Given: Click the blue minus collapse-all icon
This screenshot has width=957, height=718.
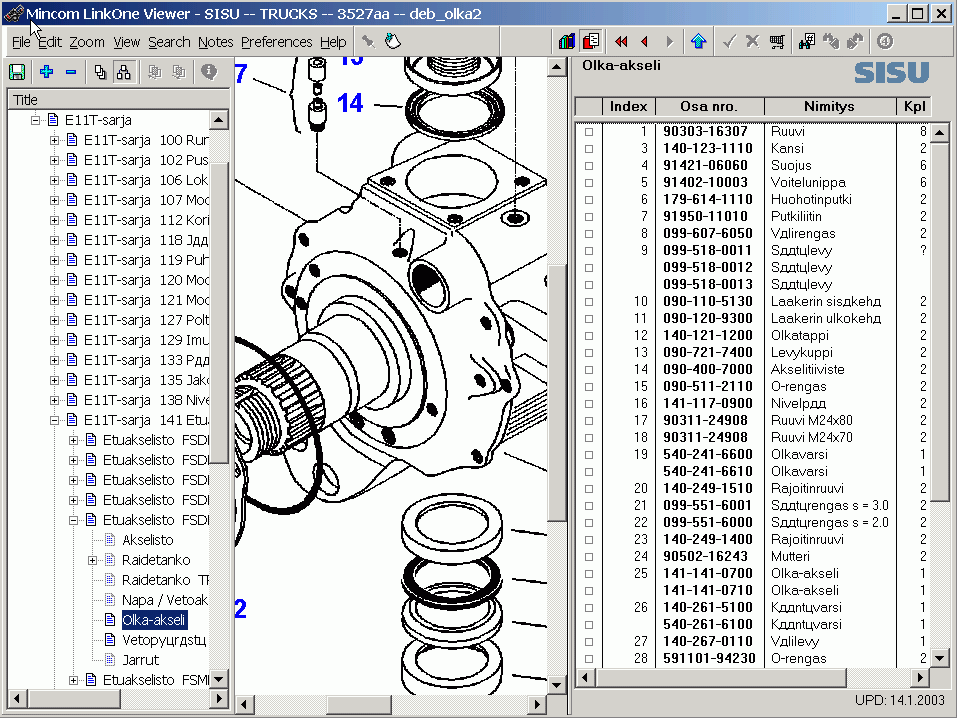Looking at the screenshot, I should click(x=71, y=72).
